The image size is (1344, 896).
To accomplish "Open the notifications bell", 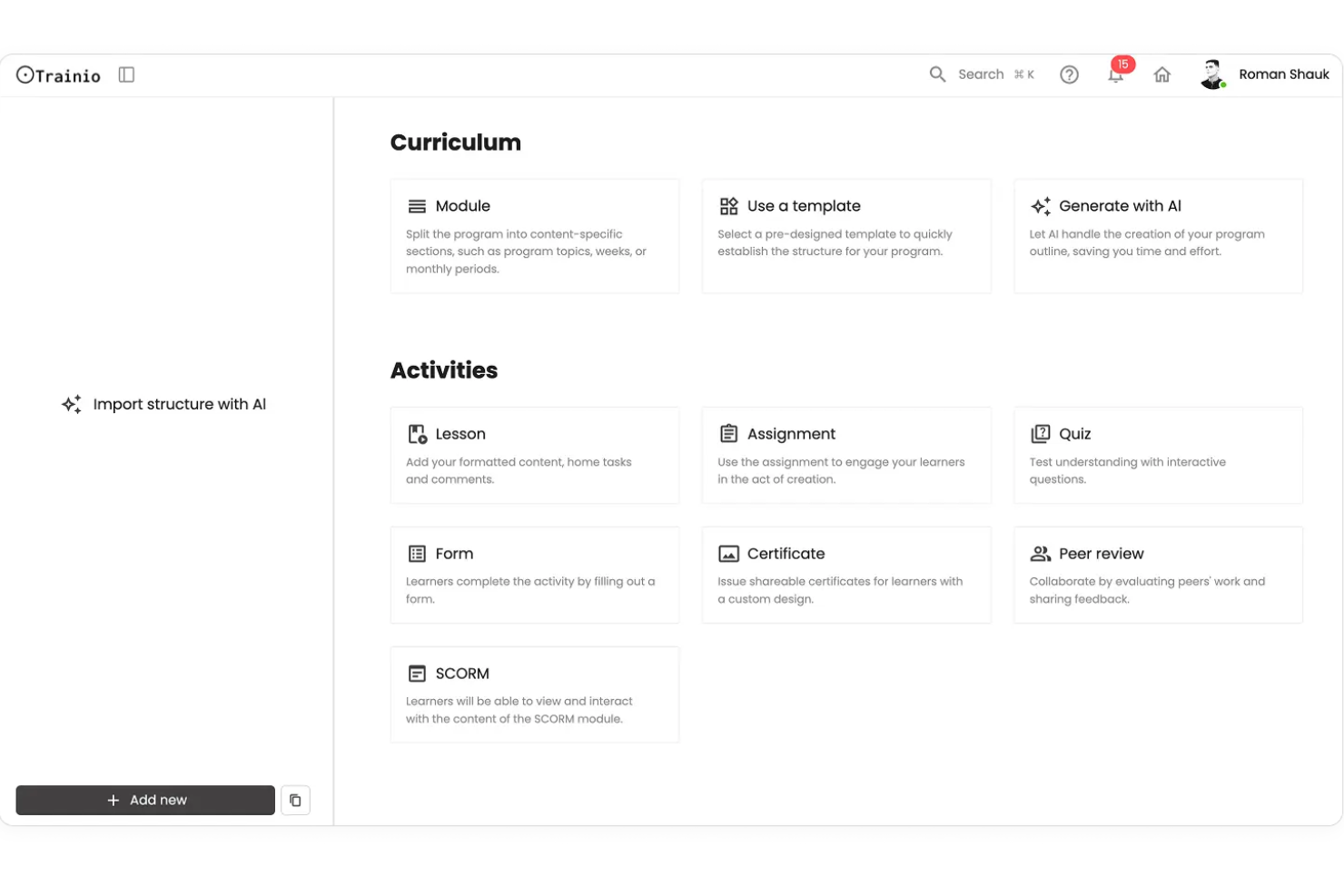I will 1115,76.
